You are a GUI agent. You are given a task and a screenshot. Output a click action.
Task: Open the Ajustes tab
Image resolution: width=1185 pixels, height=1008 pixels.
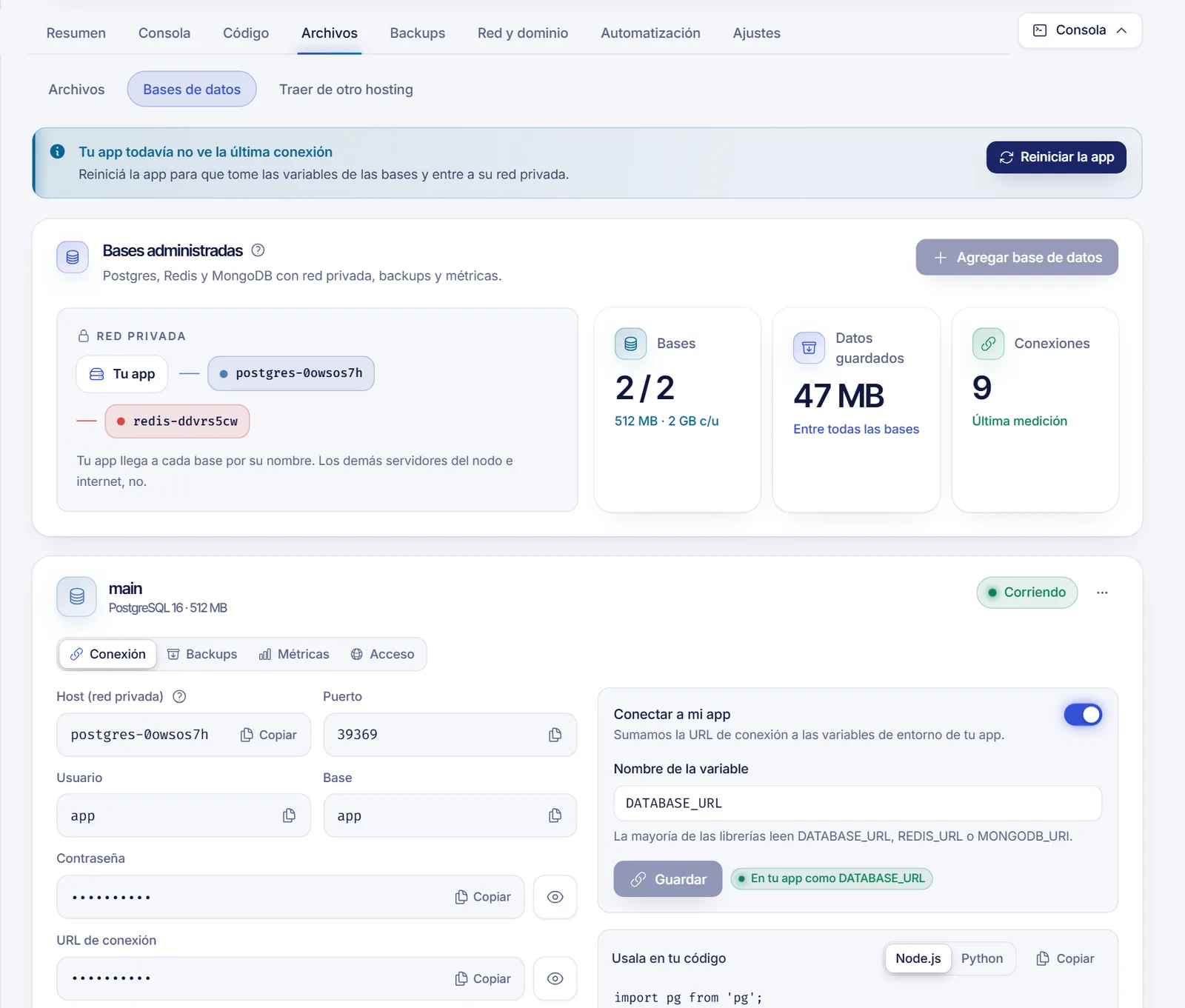pyautogui.click(x=756, y=33)
